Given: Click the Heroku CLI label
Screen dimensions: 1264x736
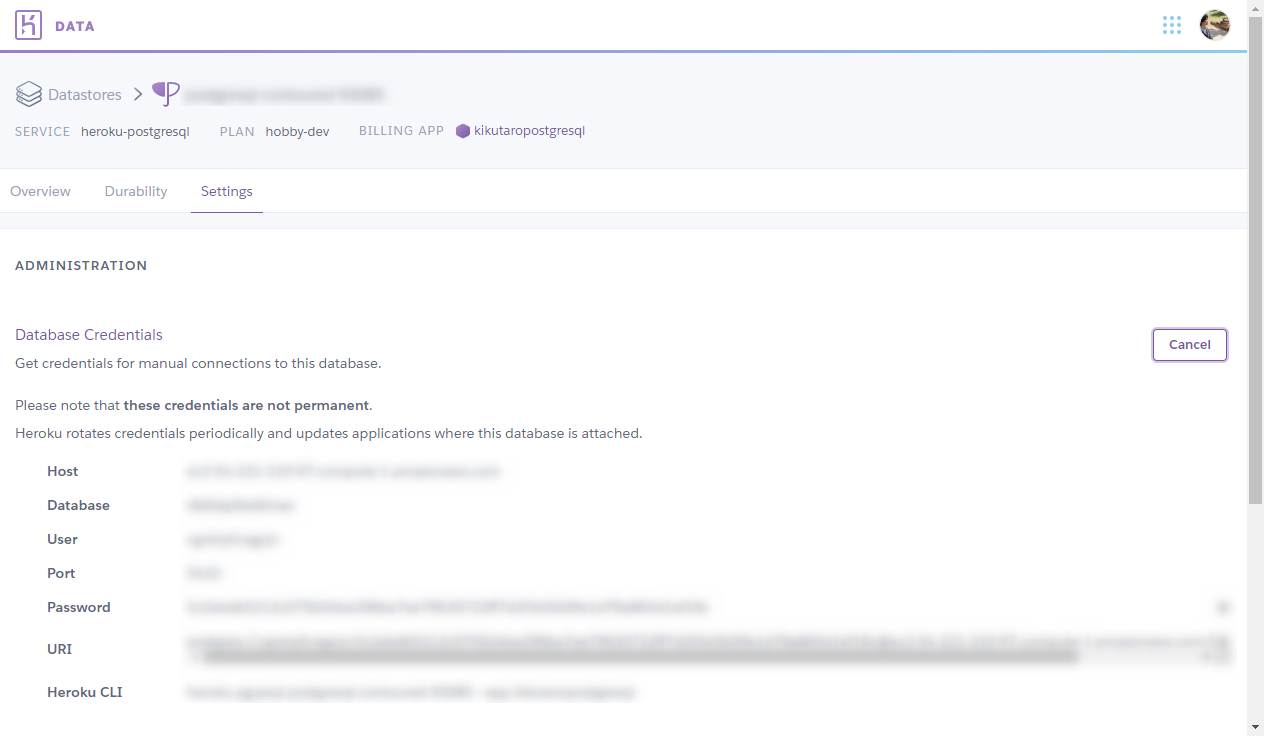Looking at the screenshot, I should pos(85,692).
